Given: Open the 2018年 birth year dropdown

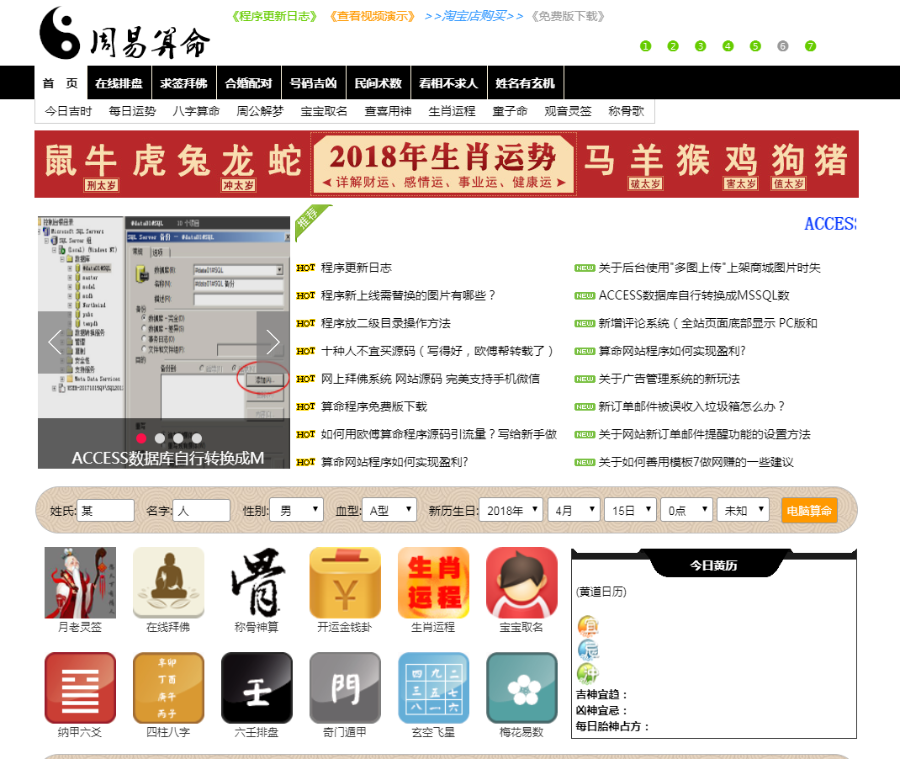Looking at the screenshot, I should [510, 510].
